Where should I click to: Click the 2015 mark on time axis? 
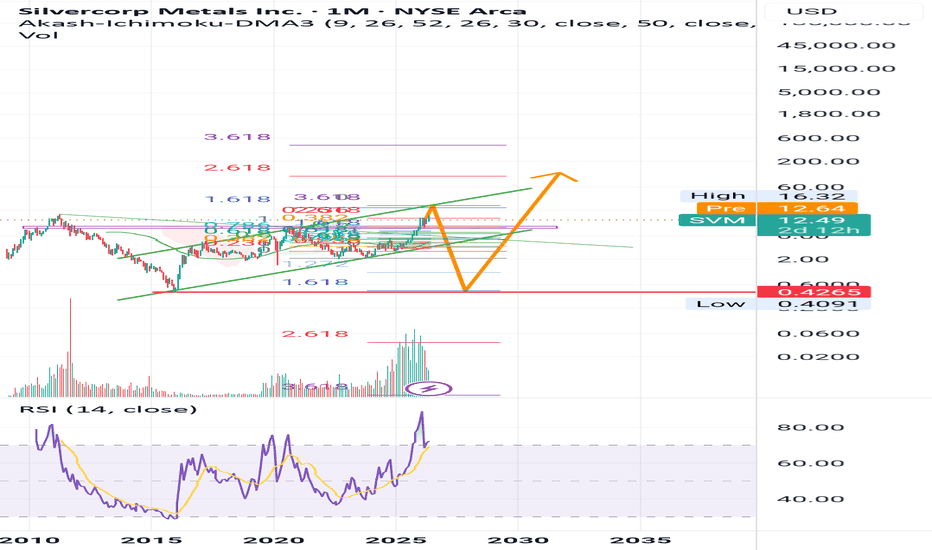point(151,540)
